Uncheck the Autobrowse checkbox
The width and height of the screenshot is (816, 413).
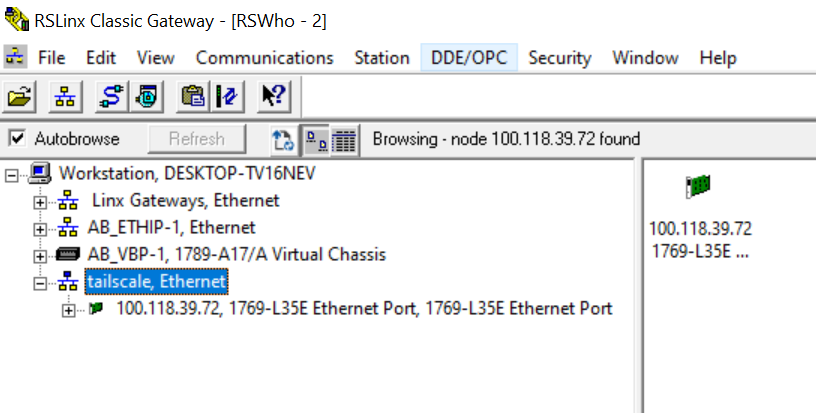(x=18, y=138)
